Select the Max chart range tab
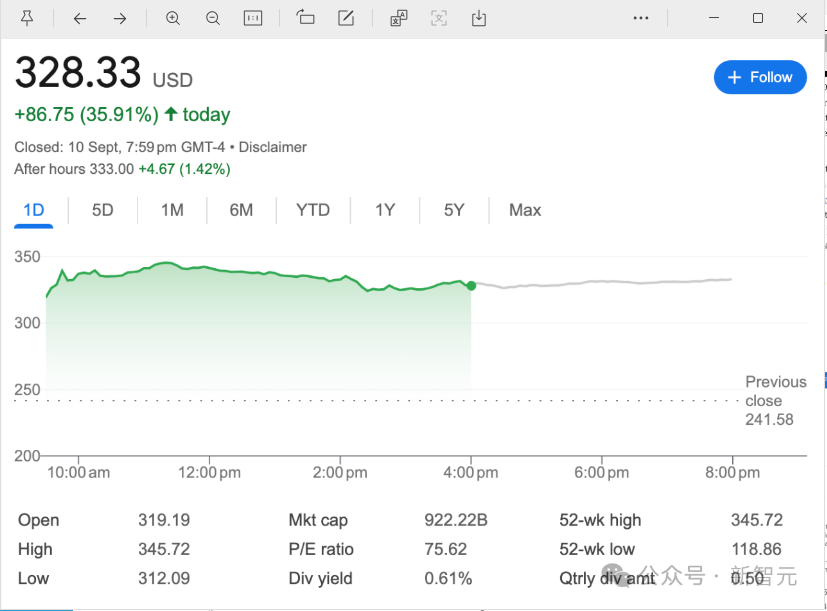827x611 pixels. coord(525,210)
